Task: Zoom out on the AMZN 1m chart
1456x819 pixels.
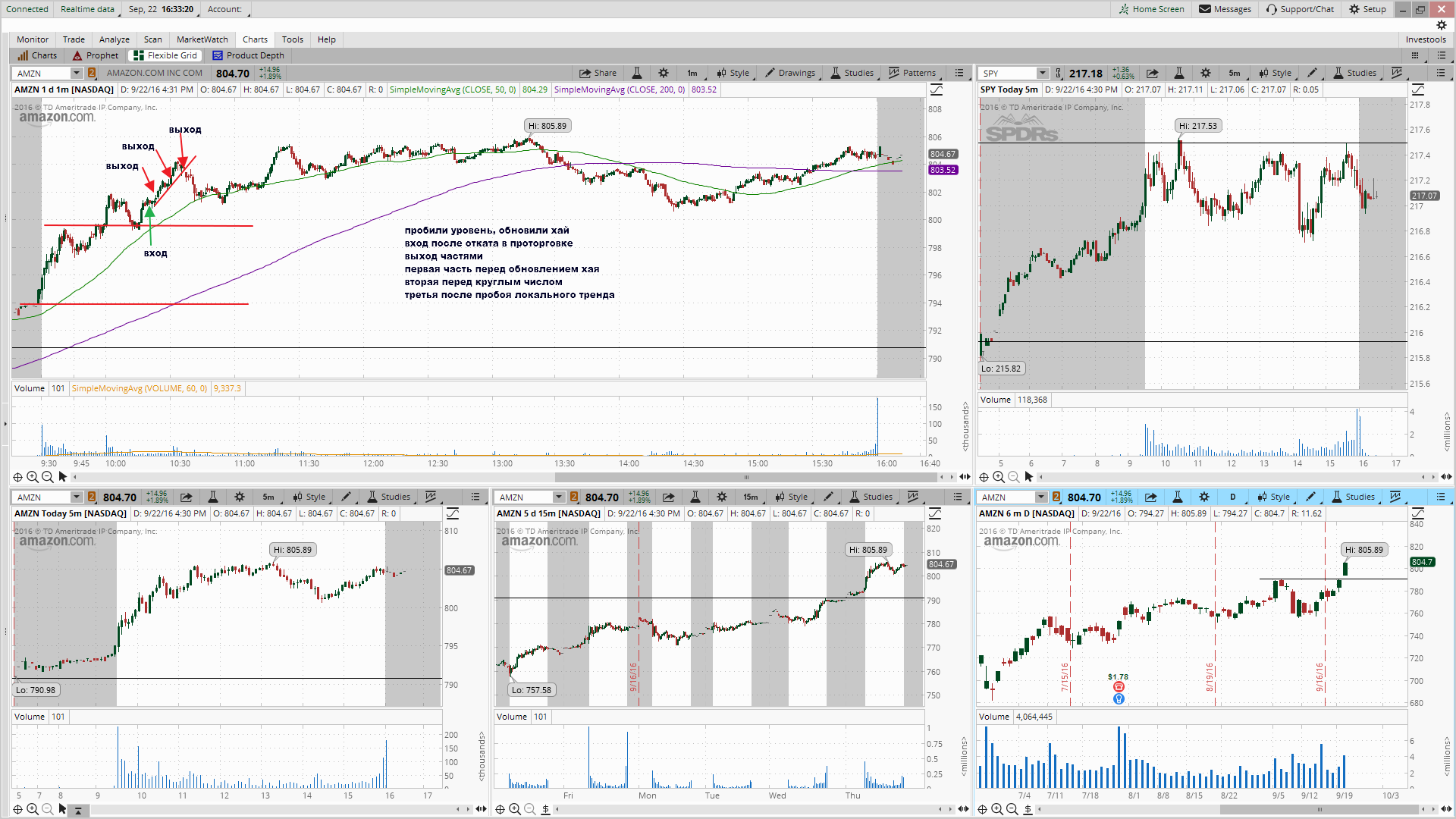Action: [x=47, y=477]
